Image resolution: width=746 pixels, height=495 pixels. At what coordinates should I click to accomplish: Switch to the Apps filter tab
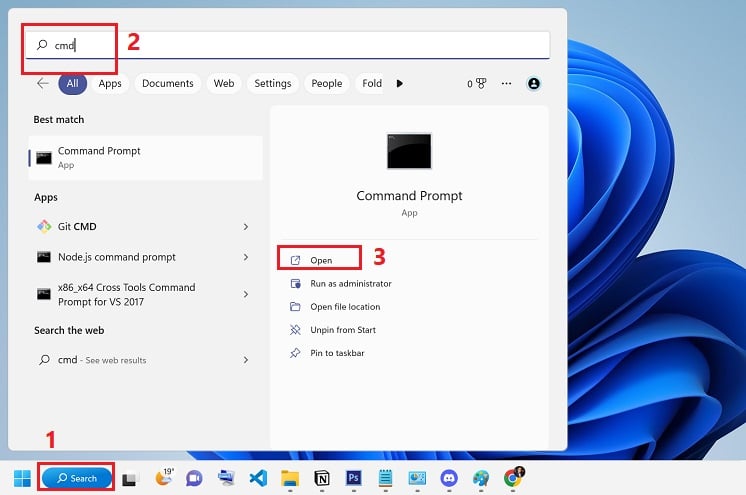tap(110, 84)
